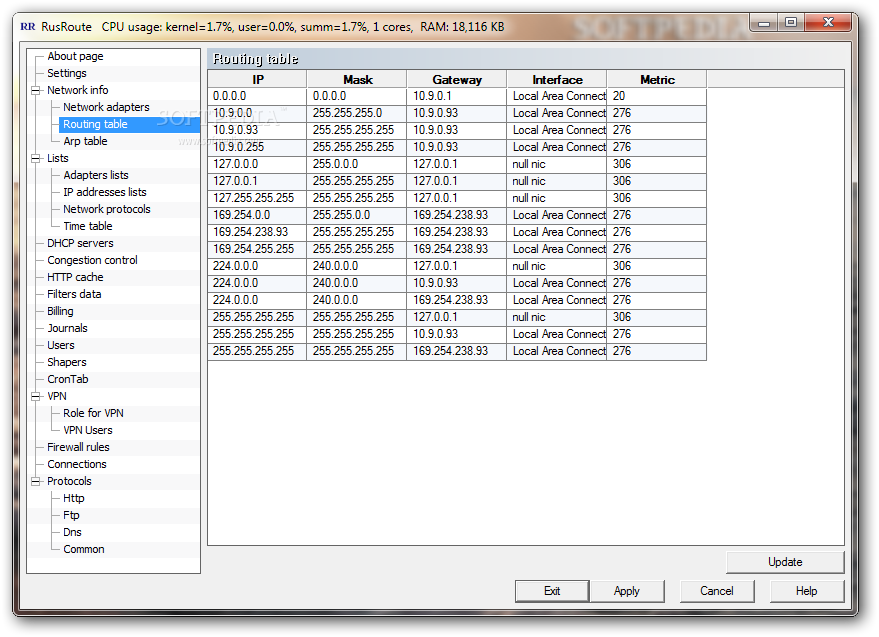Select the Common protocol item

[x=84, y=549]
